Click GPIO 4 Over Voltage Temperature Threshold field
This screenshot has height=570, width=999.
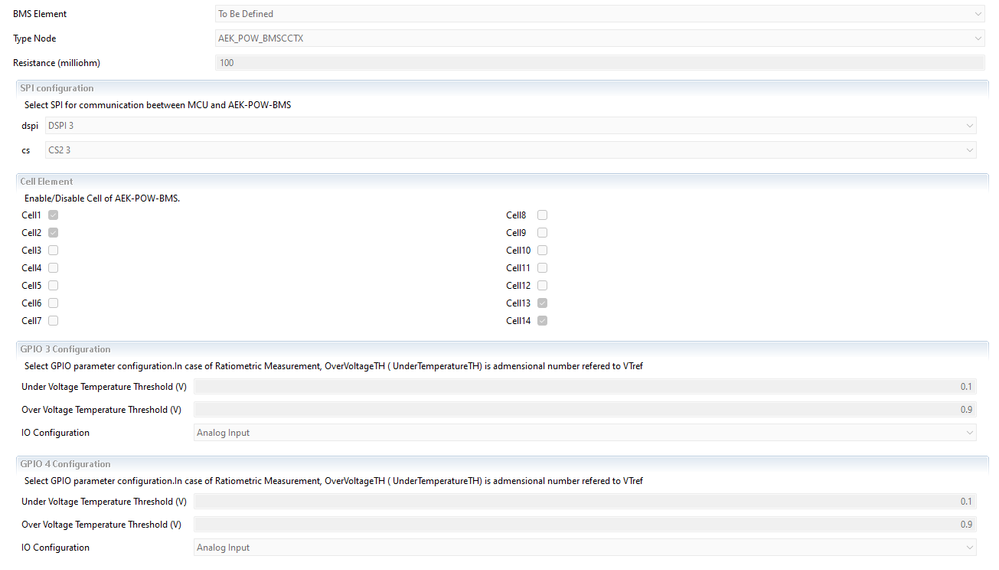point(585,525)
